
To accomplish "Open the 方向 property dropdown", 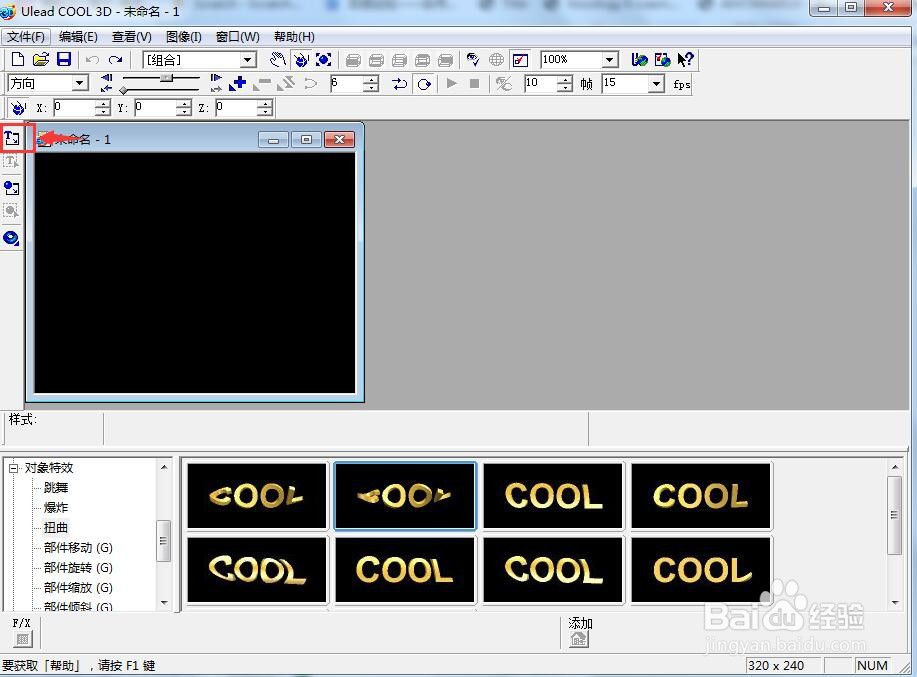I will pos(80,84).
